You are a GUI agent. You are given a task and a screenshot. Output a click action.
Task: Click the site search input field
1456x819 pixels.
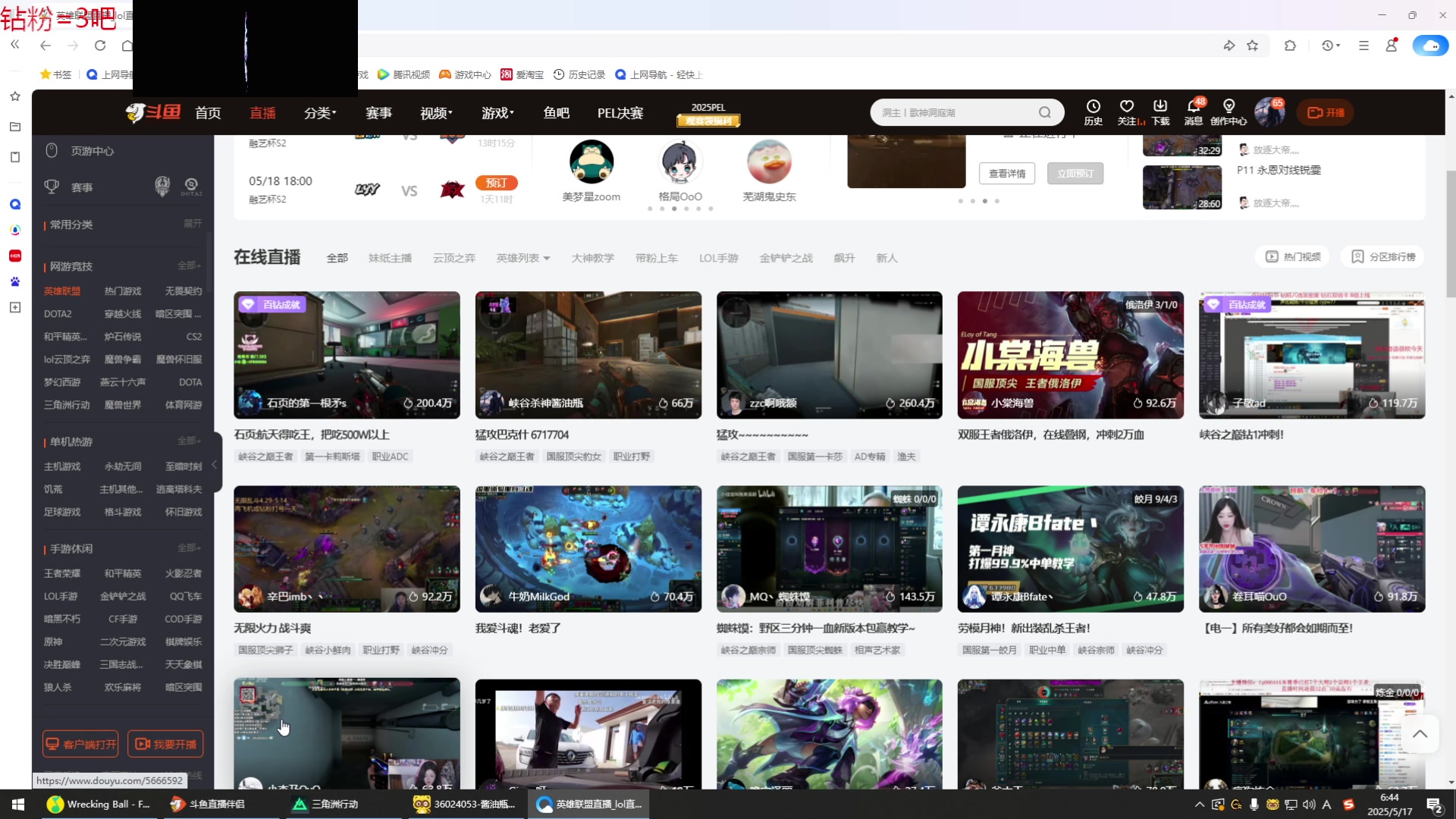pyautogui.click(x=955, y=113)
